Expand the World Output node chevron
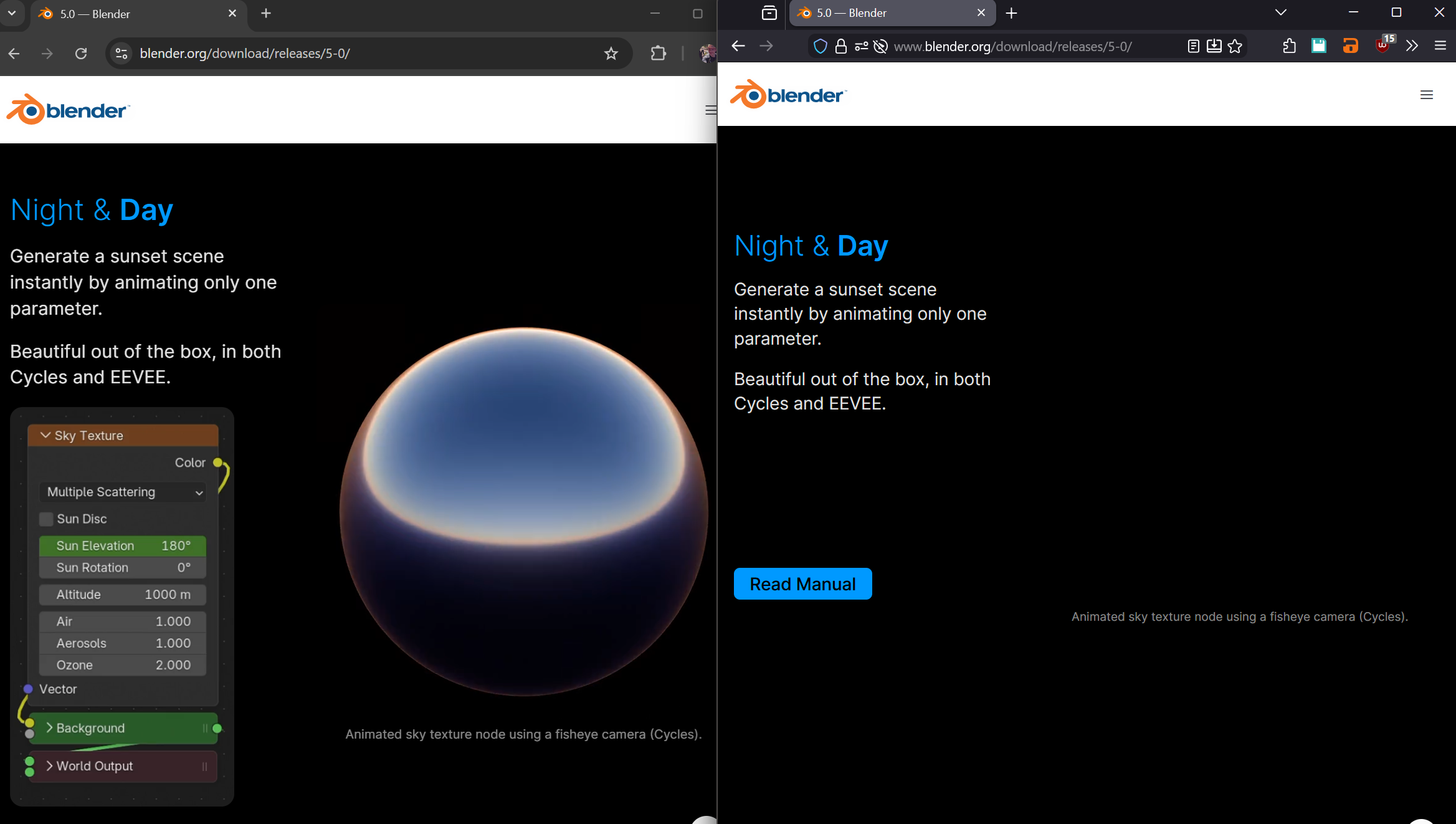This screenshot has height=824, width=1456. 49,765
